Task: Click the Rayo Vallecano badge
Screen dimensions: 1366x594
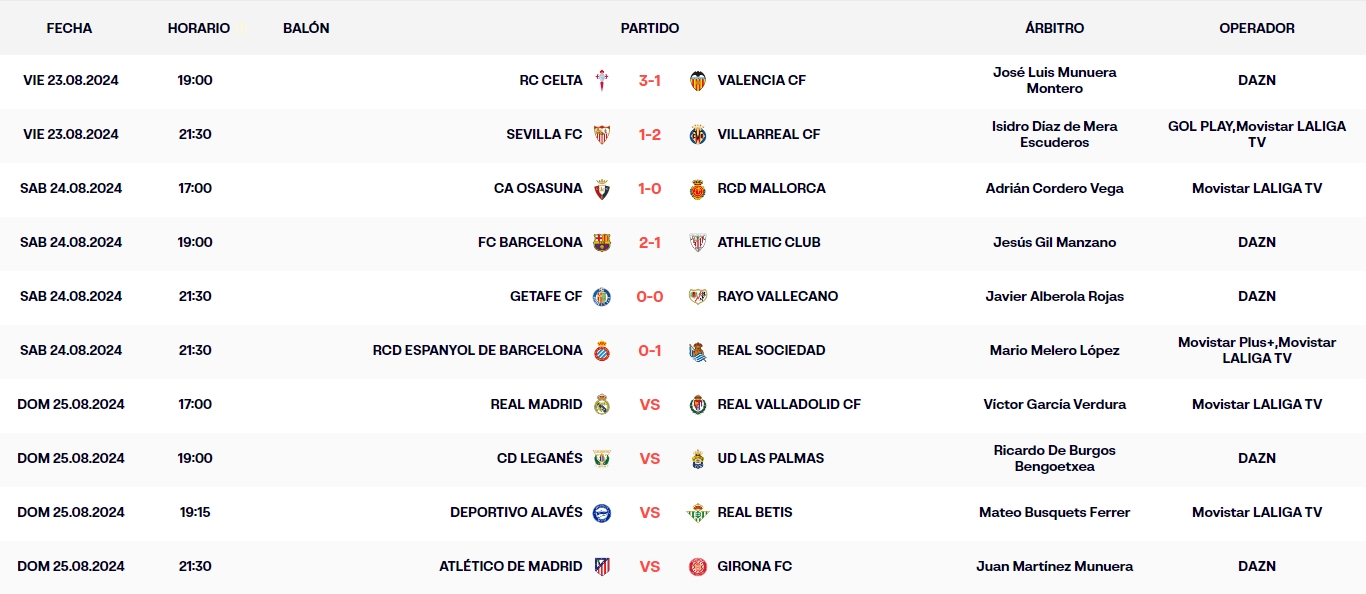Action: point(700,296)
